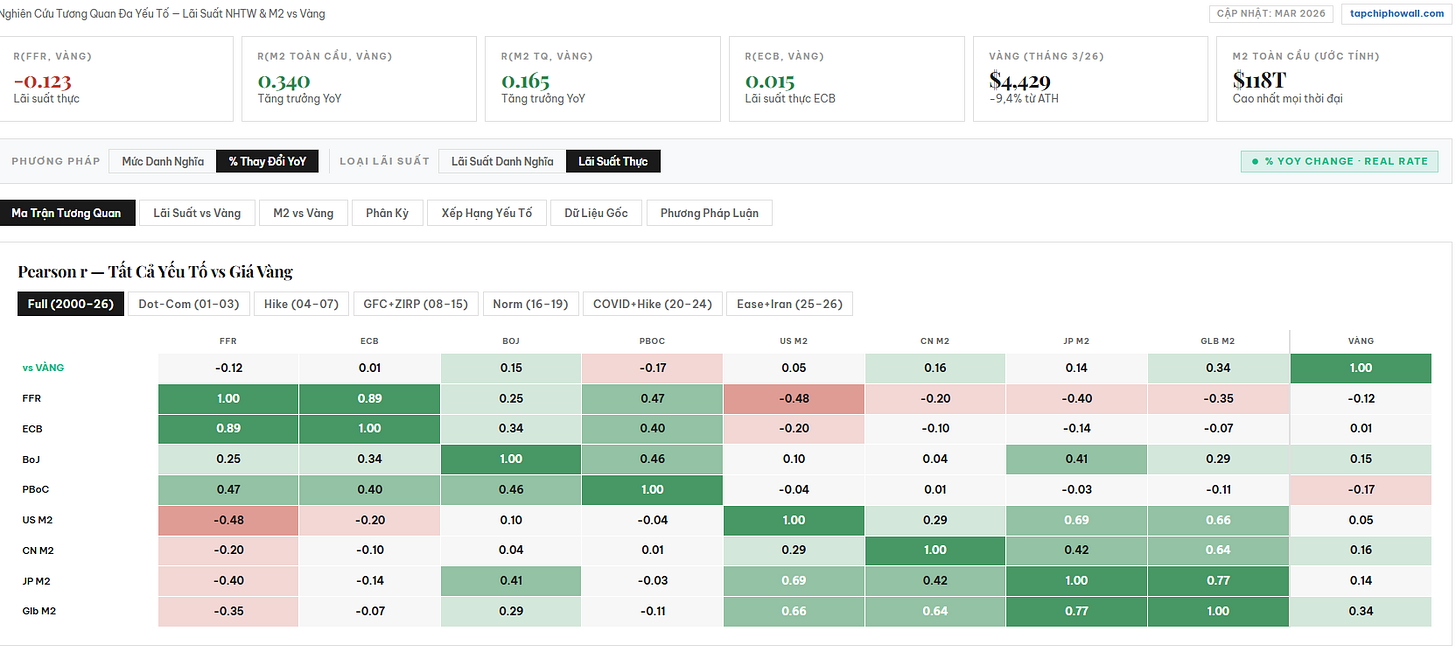Viewport: 1456px width, 653px height.
Task: Open the M2 vs Vàng tab
Action: click(303, 213)
